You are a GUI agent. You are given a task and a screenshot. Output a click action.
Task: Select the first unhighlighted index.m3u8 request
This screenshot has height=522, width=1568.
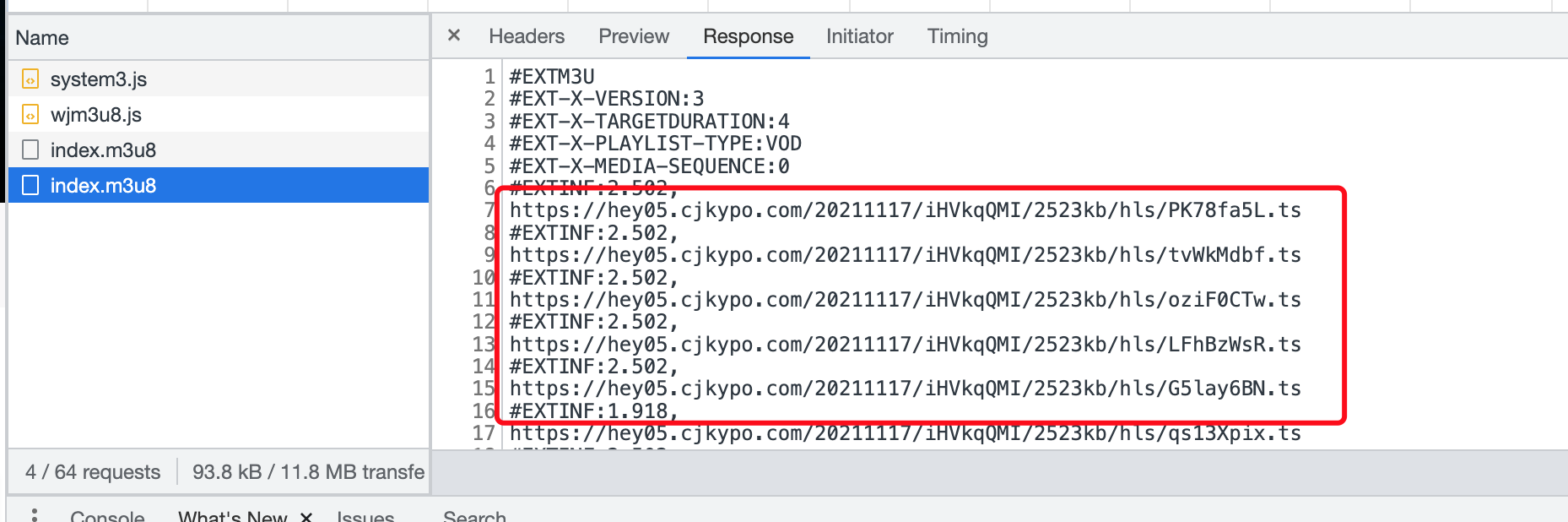219,150
